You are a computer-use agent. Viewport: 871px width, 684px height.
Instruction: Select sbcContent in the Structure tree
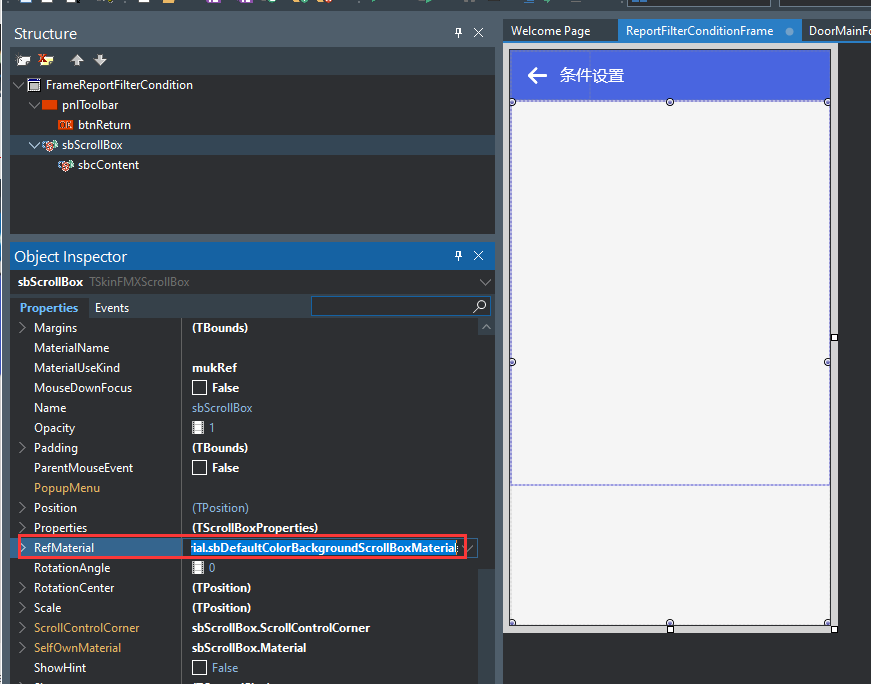[108, 165]
